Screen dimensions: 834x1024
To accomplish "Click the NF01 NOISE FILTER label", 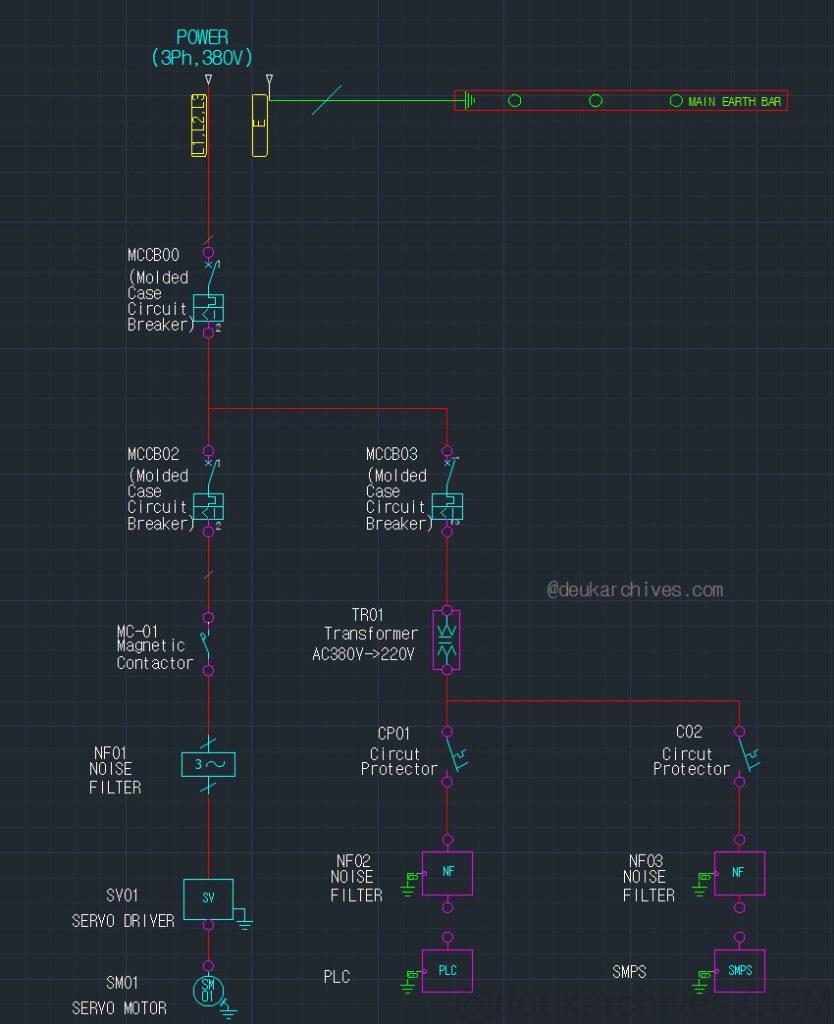I will tap(115, 771).
